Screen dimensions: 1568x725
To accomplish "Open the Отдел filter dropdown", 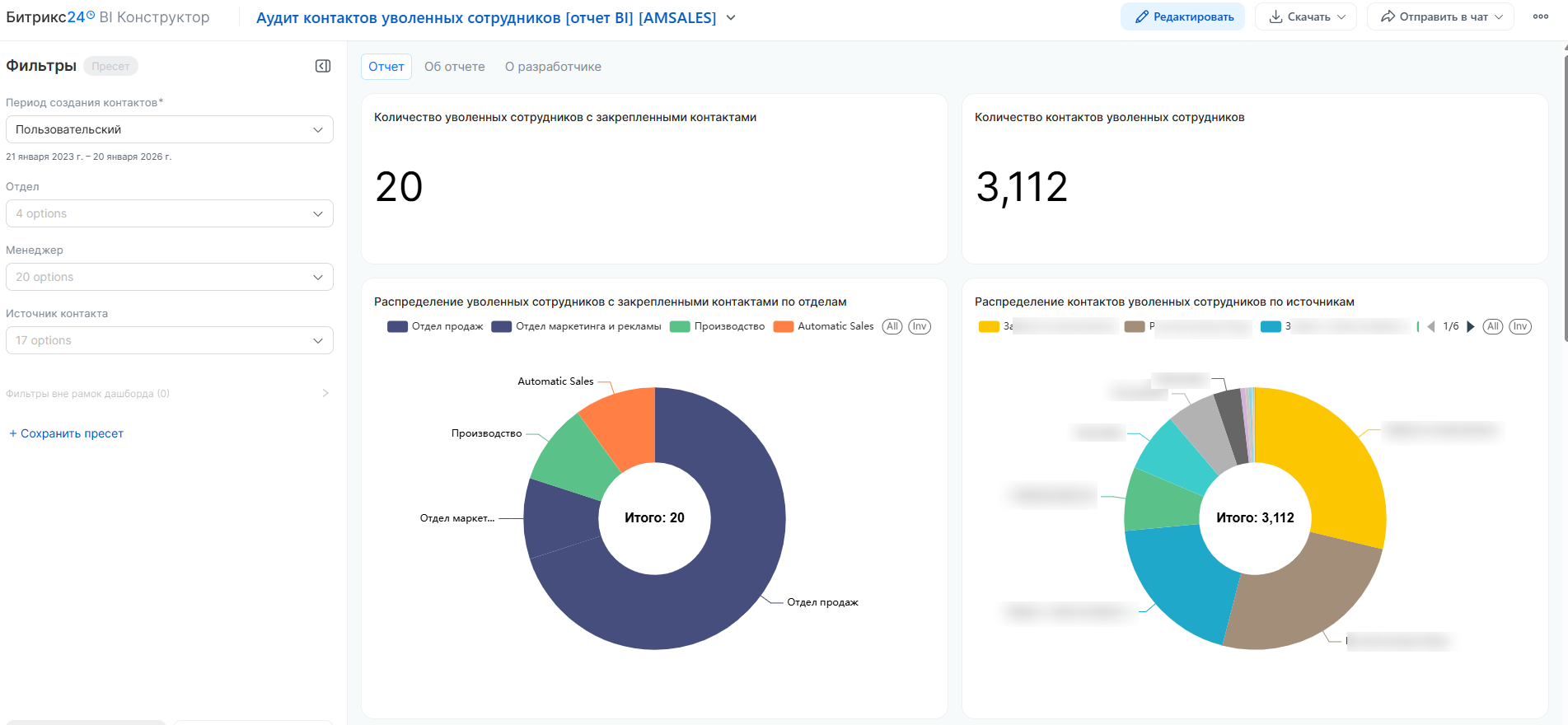I will (170, 213).
